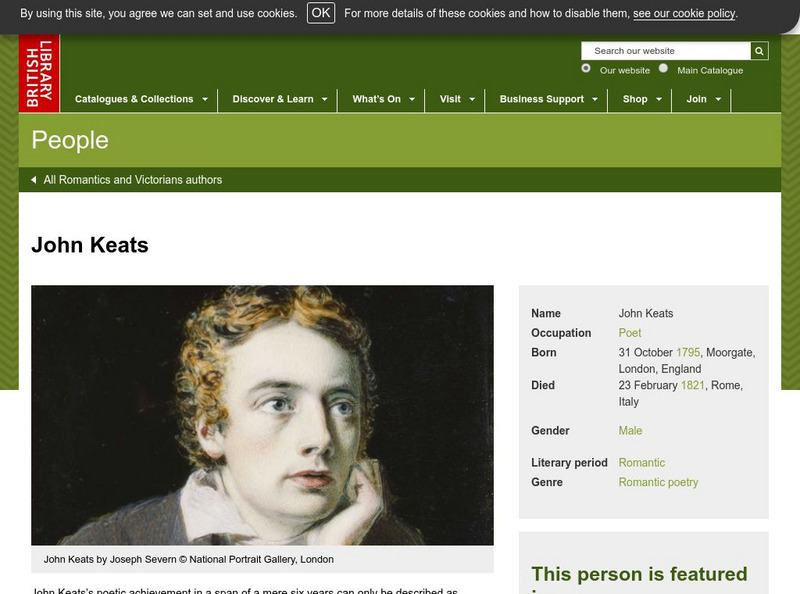Image resolution: width=800 pixels, height=594 pixels.
Task: Expand the What's On dropdown arrow
Action: coord(412,100)
